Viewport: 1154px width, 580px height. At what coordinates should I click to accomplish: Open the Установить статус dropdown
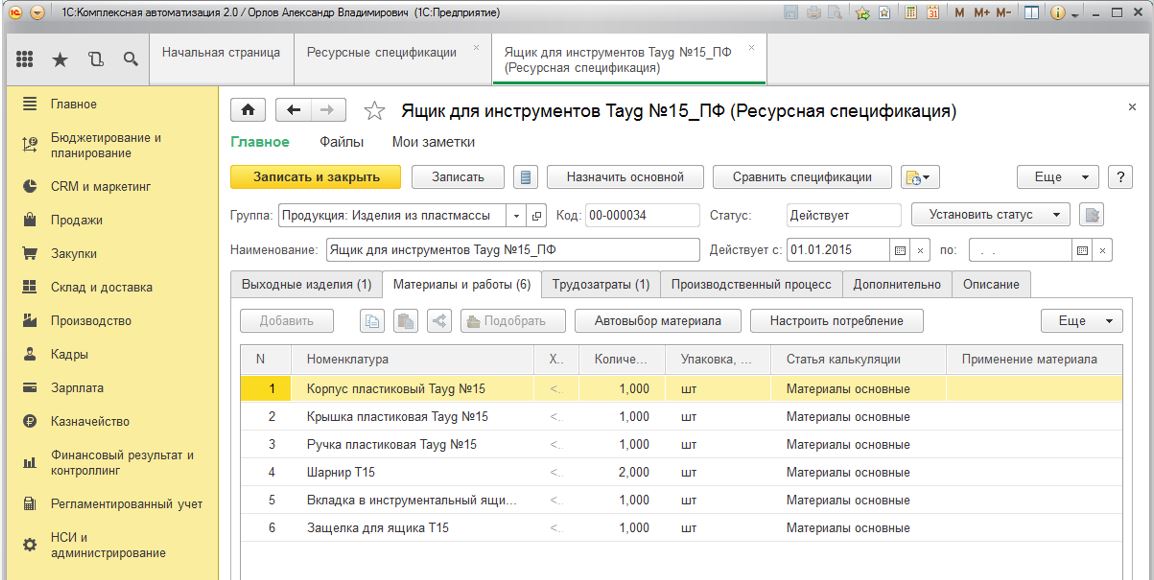click(x=991, y=215)
